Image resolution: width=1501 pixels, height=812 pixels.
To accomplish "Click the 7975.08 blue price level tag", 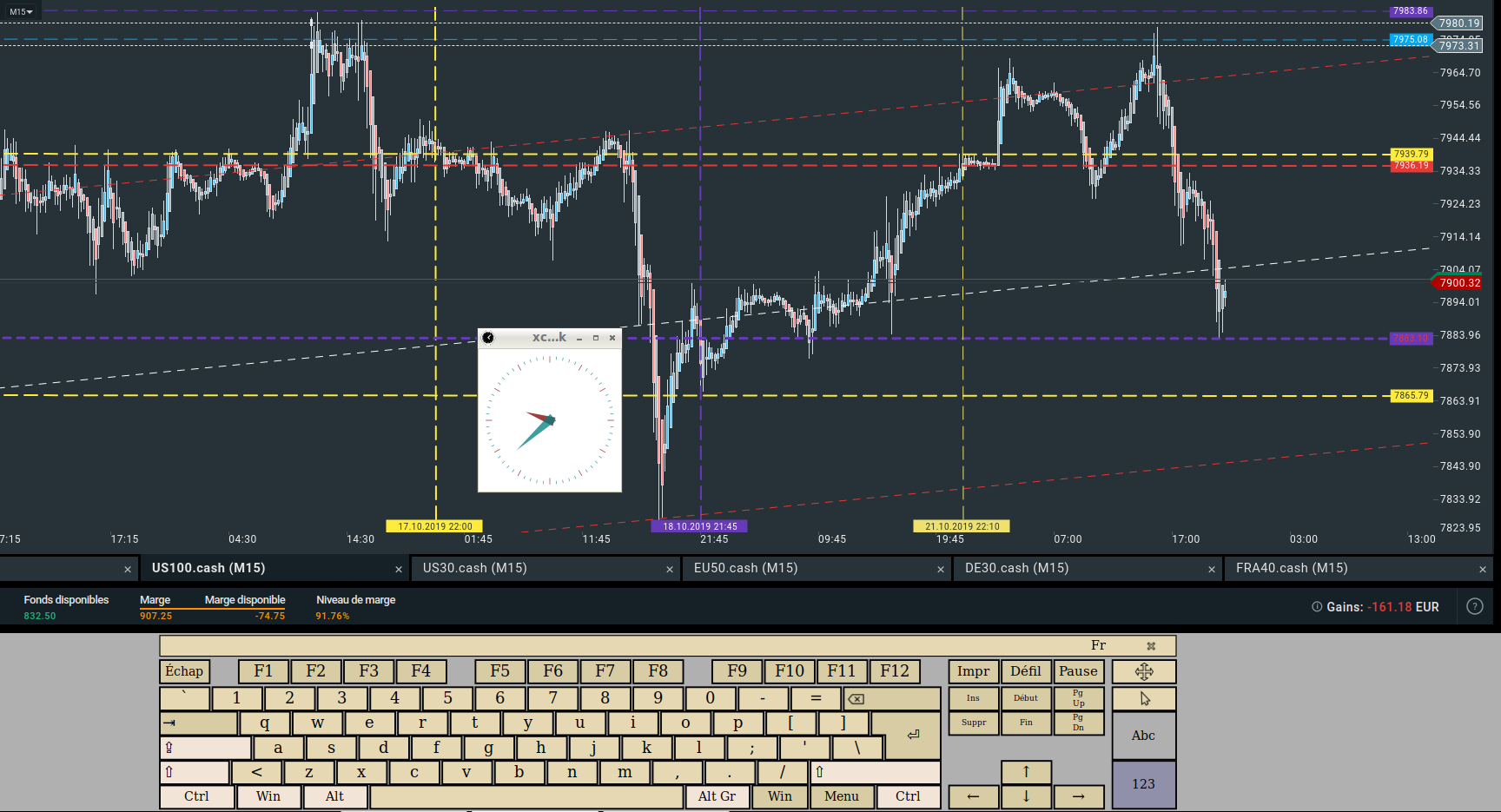I will click(1411, 40).
